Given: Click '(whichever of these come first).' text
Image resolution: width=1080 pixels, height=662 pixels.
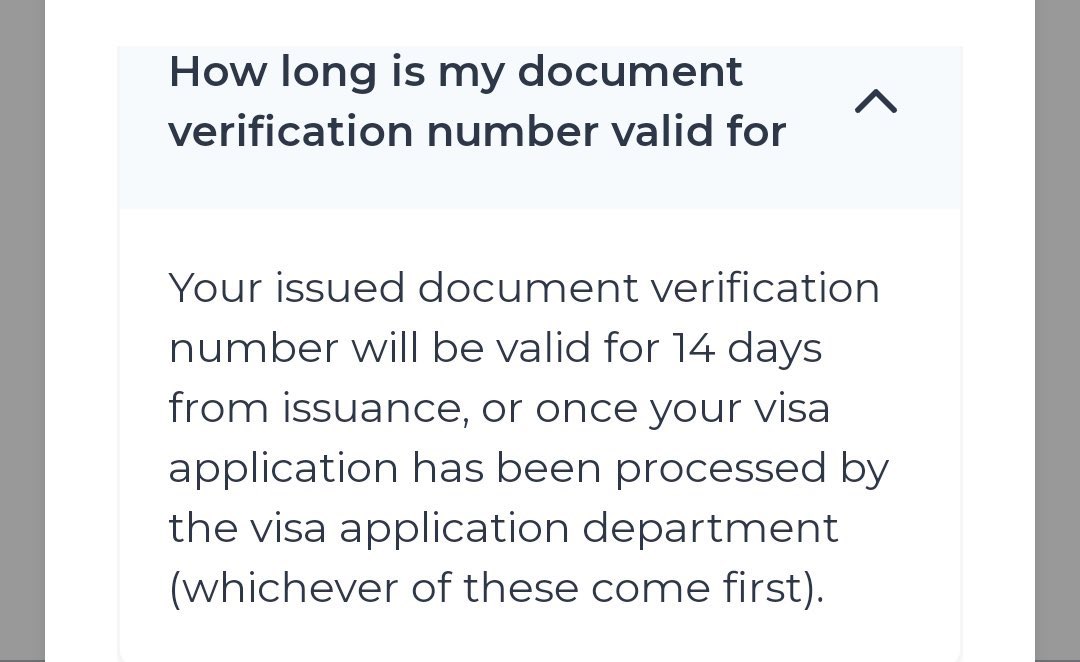Looking at the screenshot, I should [496, 588].
